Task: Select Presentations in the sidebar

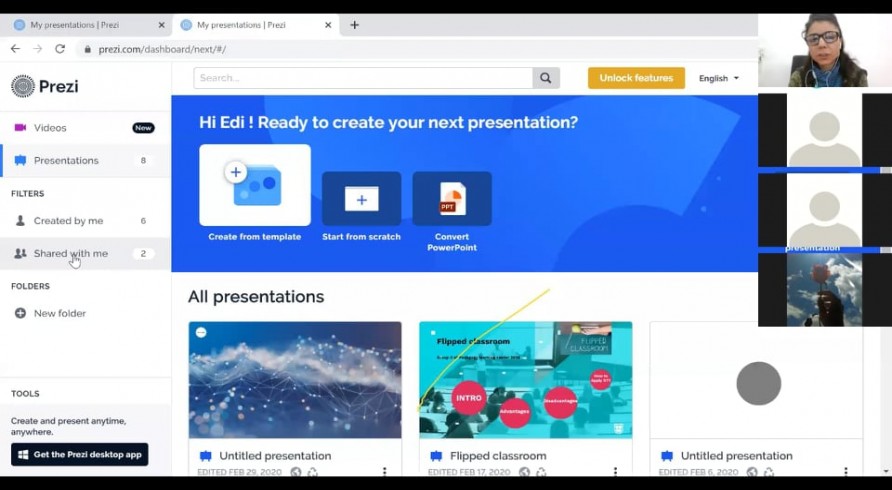Action: (66, 161)
